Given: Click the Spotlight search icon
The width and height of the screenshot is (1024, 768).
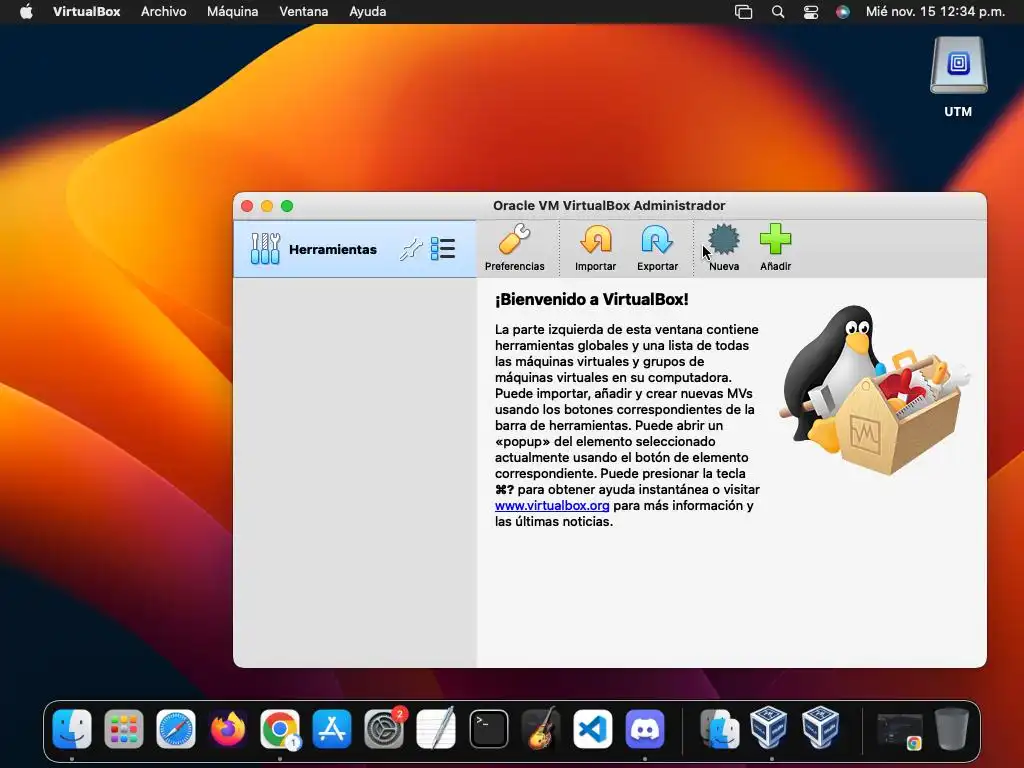Looking at the screenshot, I should [x=778, y=12].
